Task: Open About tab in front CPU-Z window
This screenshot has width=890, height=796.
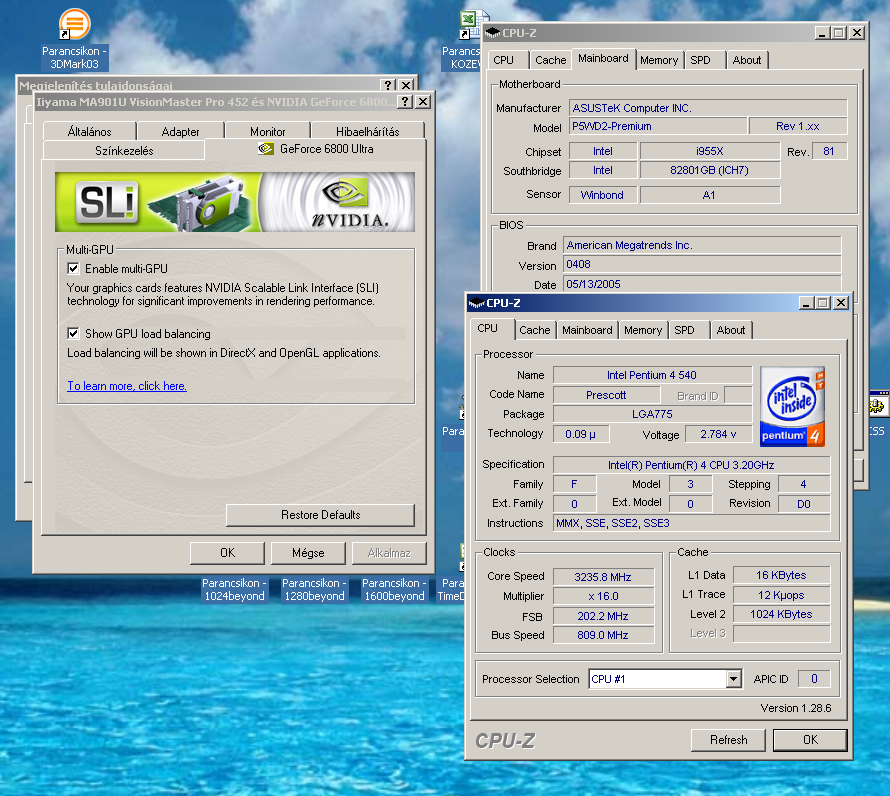Action: pyautogui.click(x=731, y=330)
